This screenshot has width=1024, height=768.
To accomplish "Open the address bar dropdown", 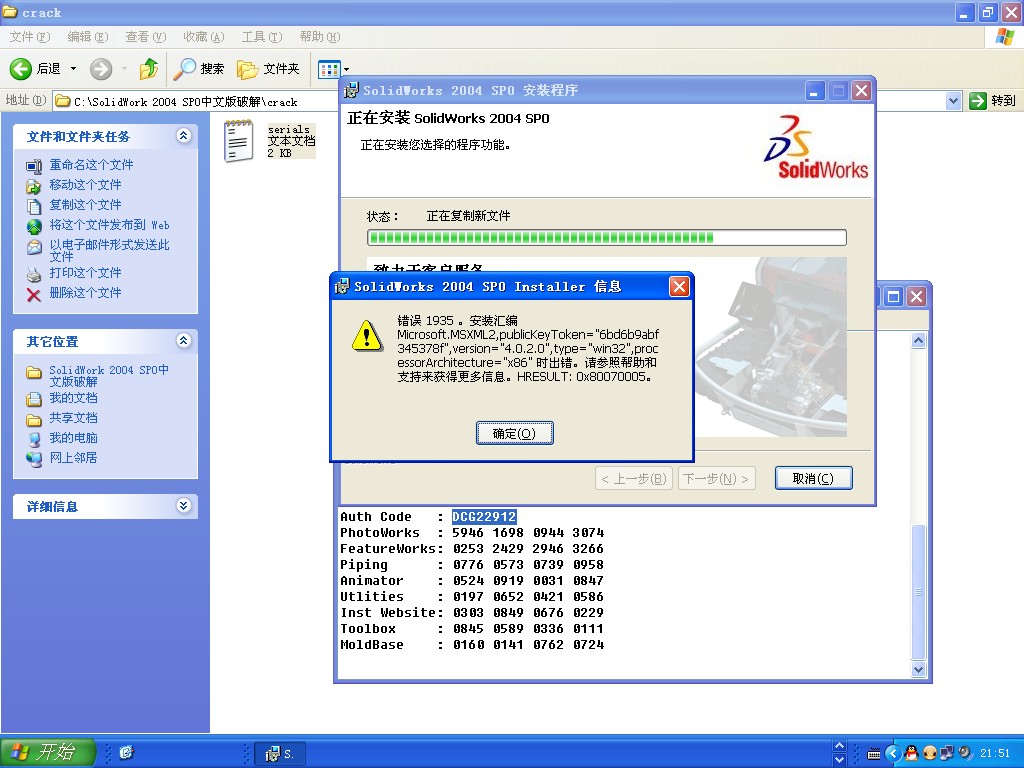I will (x=953, y=101).
